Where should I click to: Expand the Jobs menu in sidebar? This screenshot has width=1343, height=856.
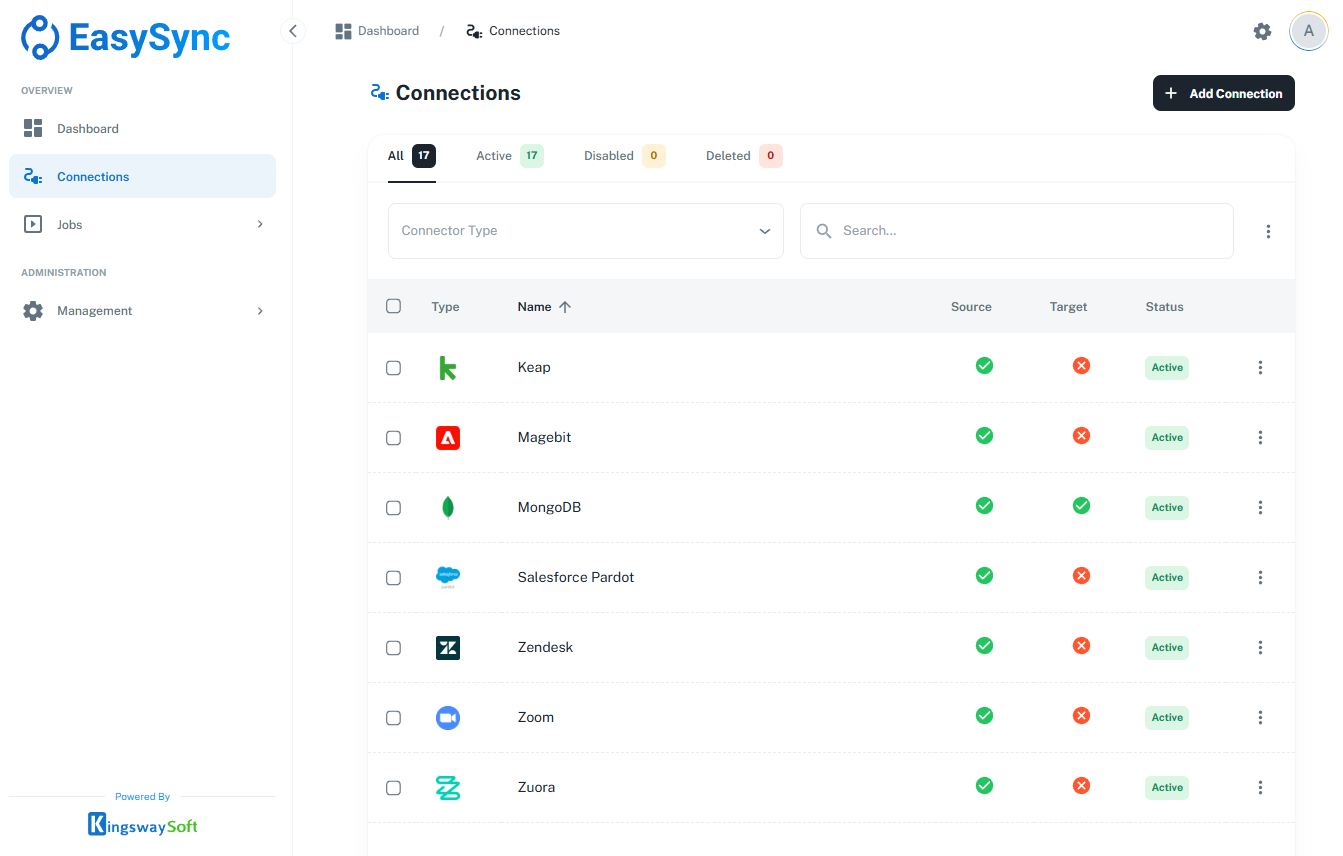click(x=142, y=225)
